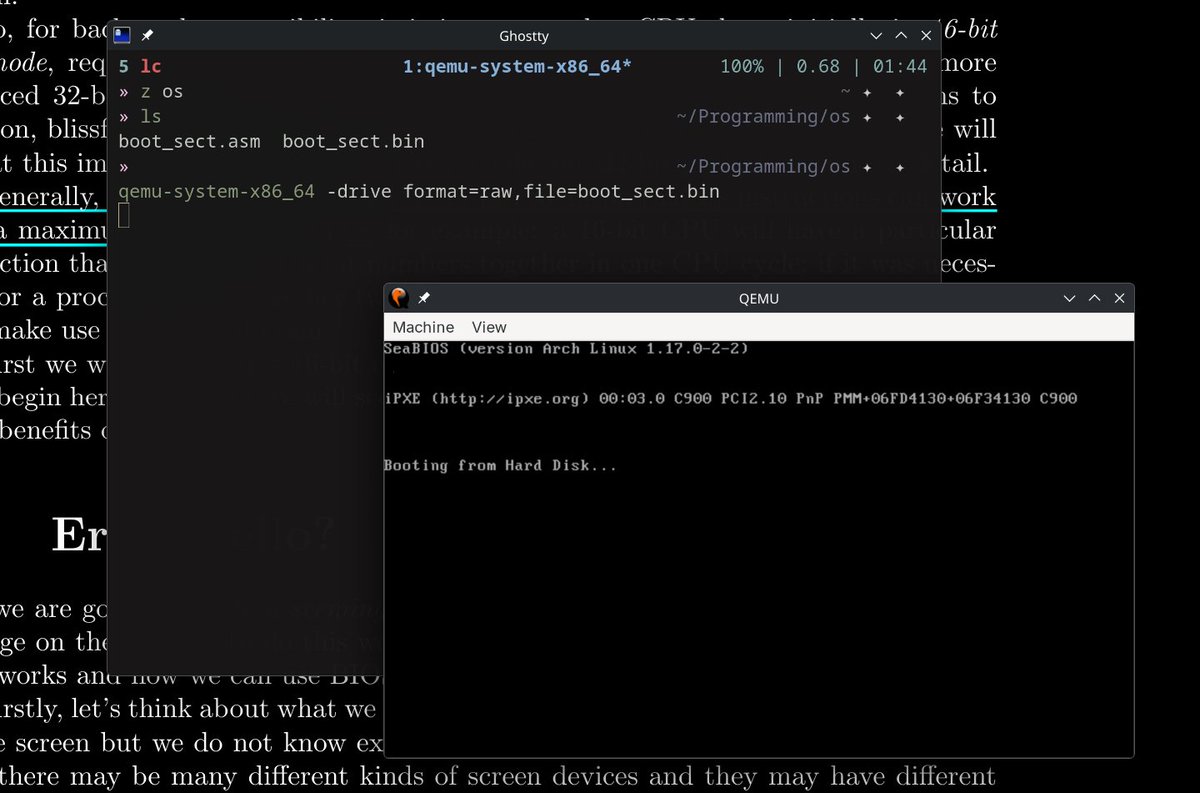Minimize the QEMU window
1200x793 pixels.
click(x=1070, y=298)
